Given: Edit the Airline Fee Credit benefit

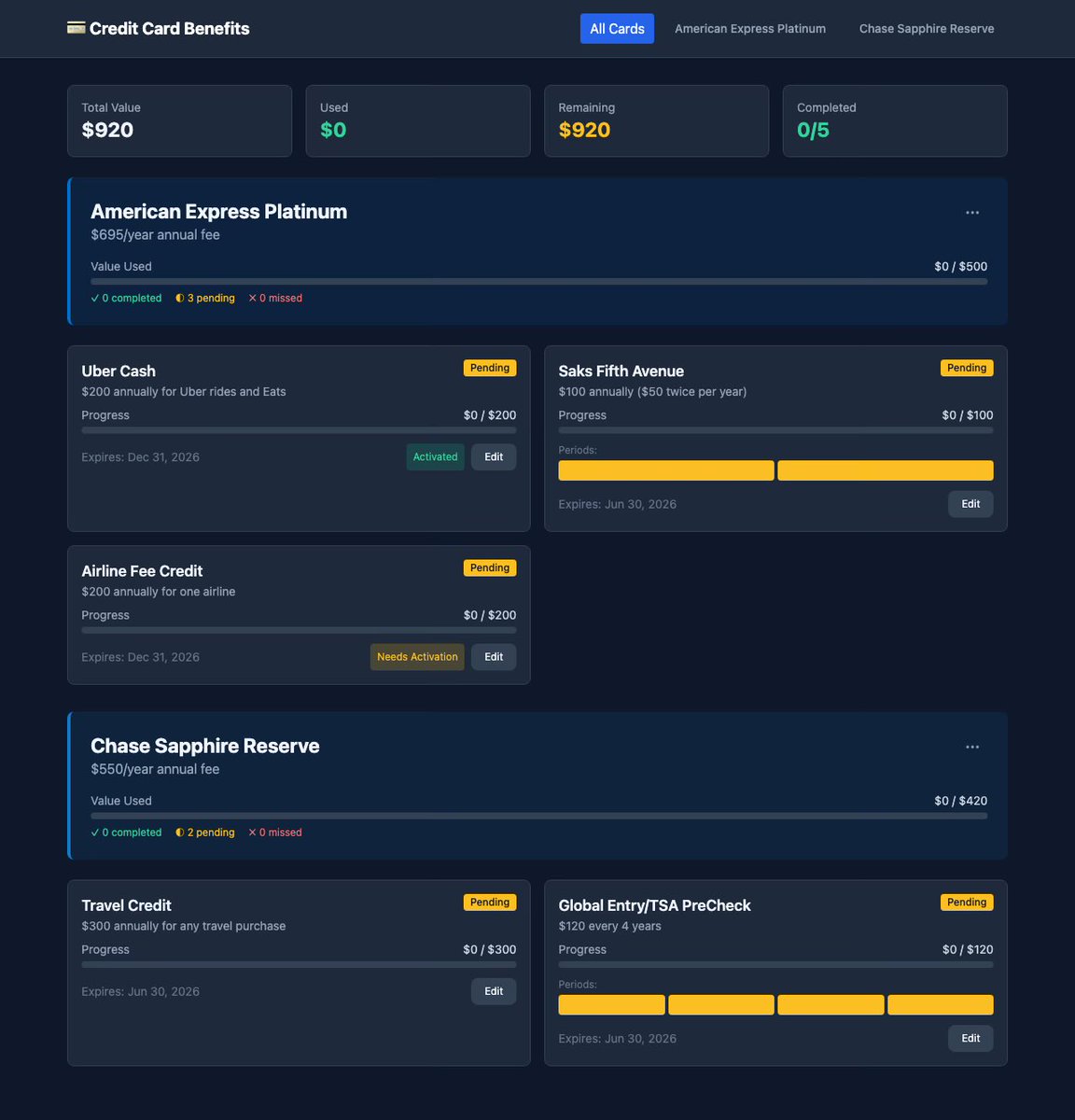Looking at the screenshot, I should click(494, 657).
